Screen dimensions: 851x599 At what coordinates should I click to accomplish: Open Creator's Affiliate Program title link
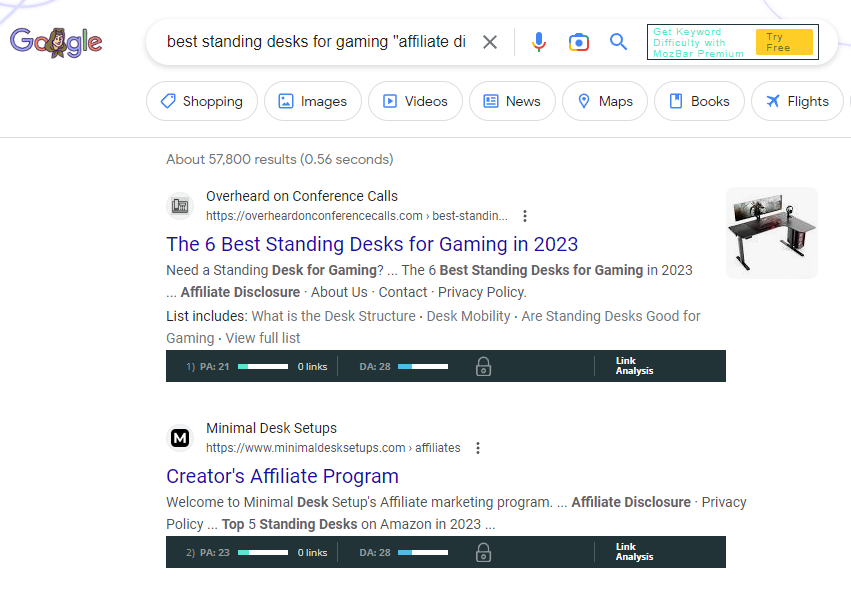(282, 476)
